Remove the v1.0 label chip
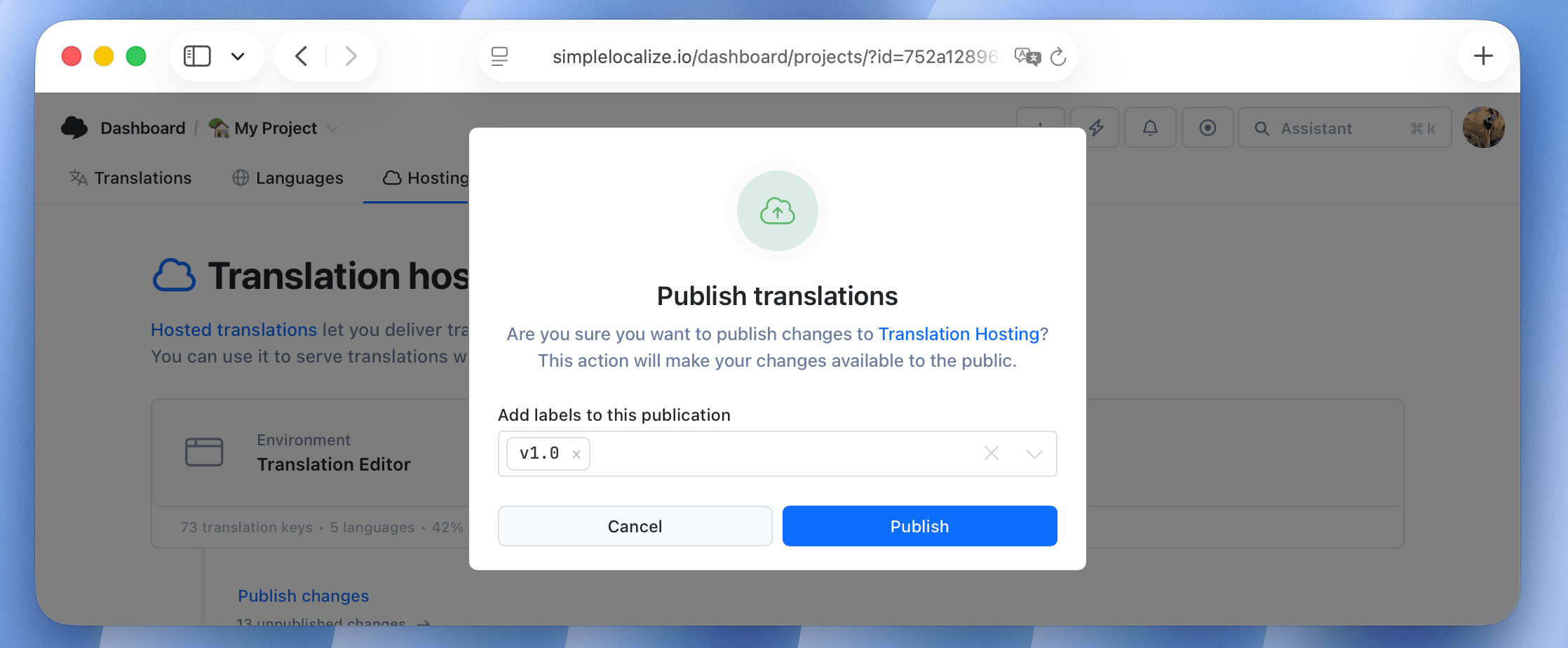The width and height of the screenshot is (1568, 648). pyautogui.click(x=575, y=454)
